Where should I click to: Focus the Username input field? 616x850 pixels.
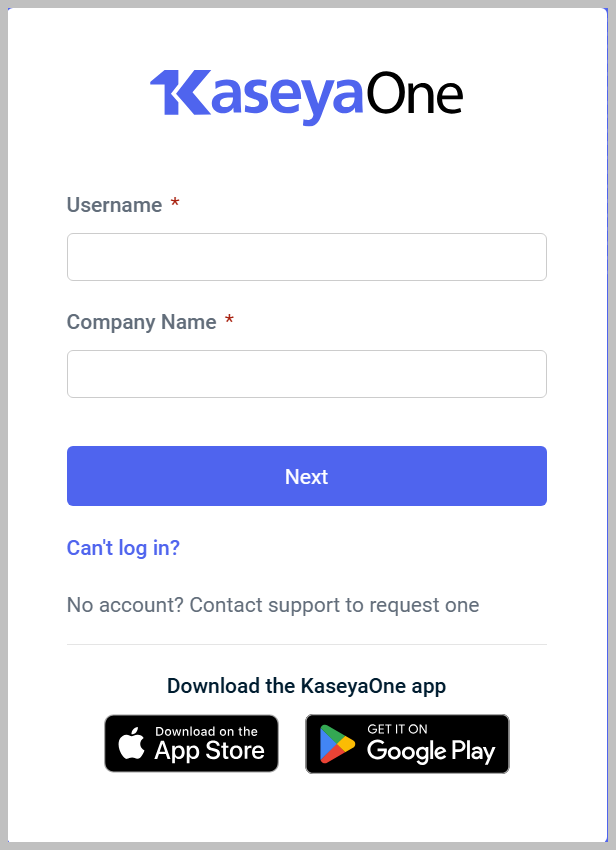click(307, 257)
